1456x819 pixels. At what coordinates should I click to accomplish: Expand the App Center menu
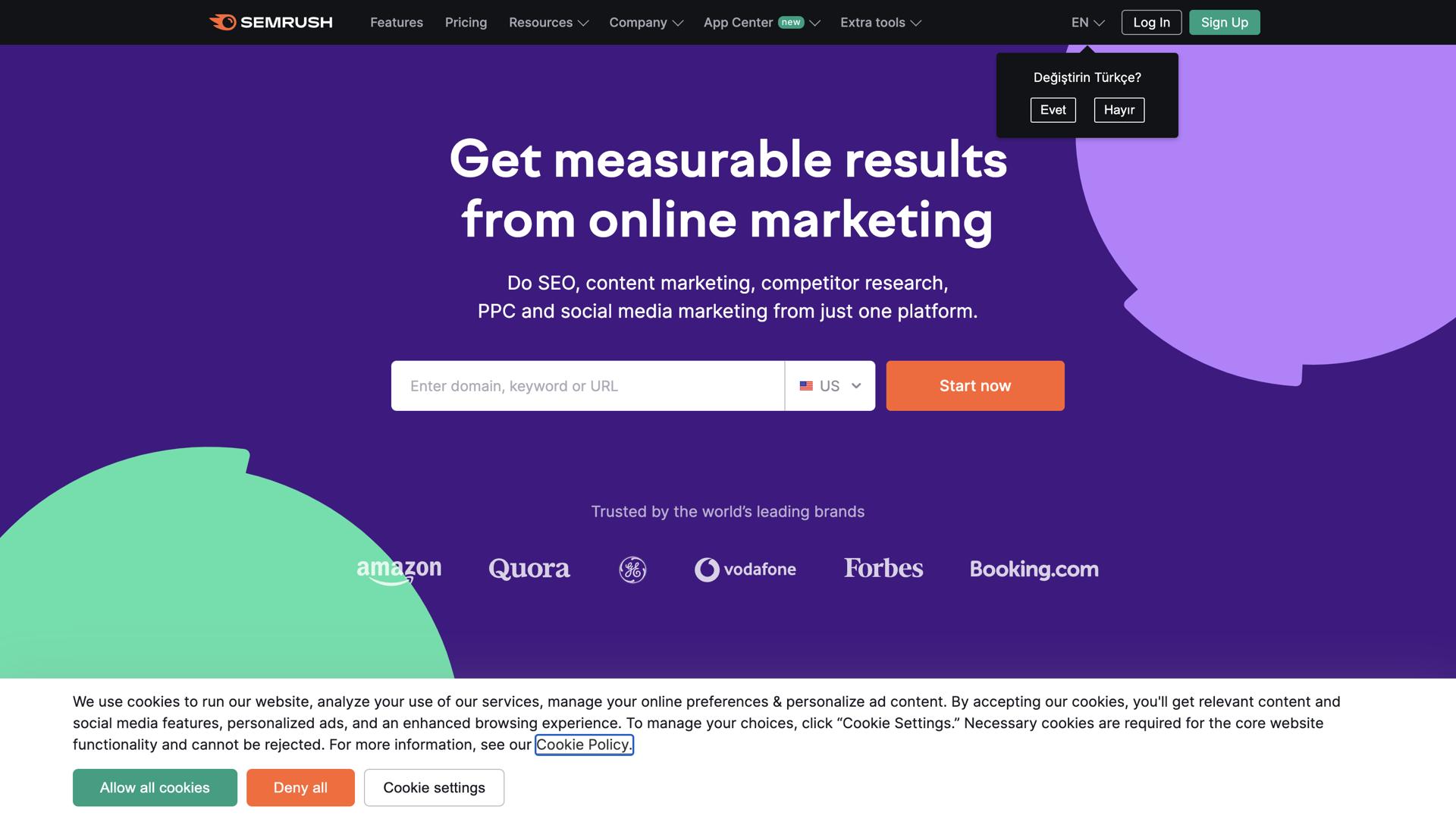[761, 22]
